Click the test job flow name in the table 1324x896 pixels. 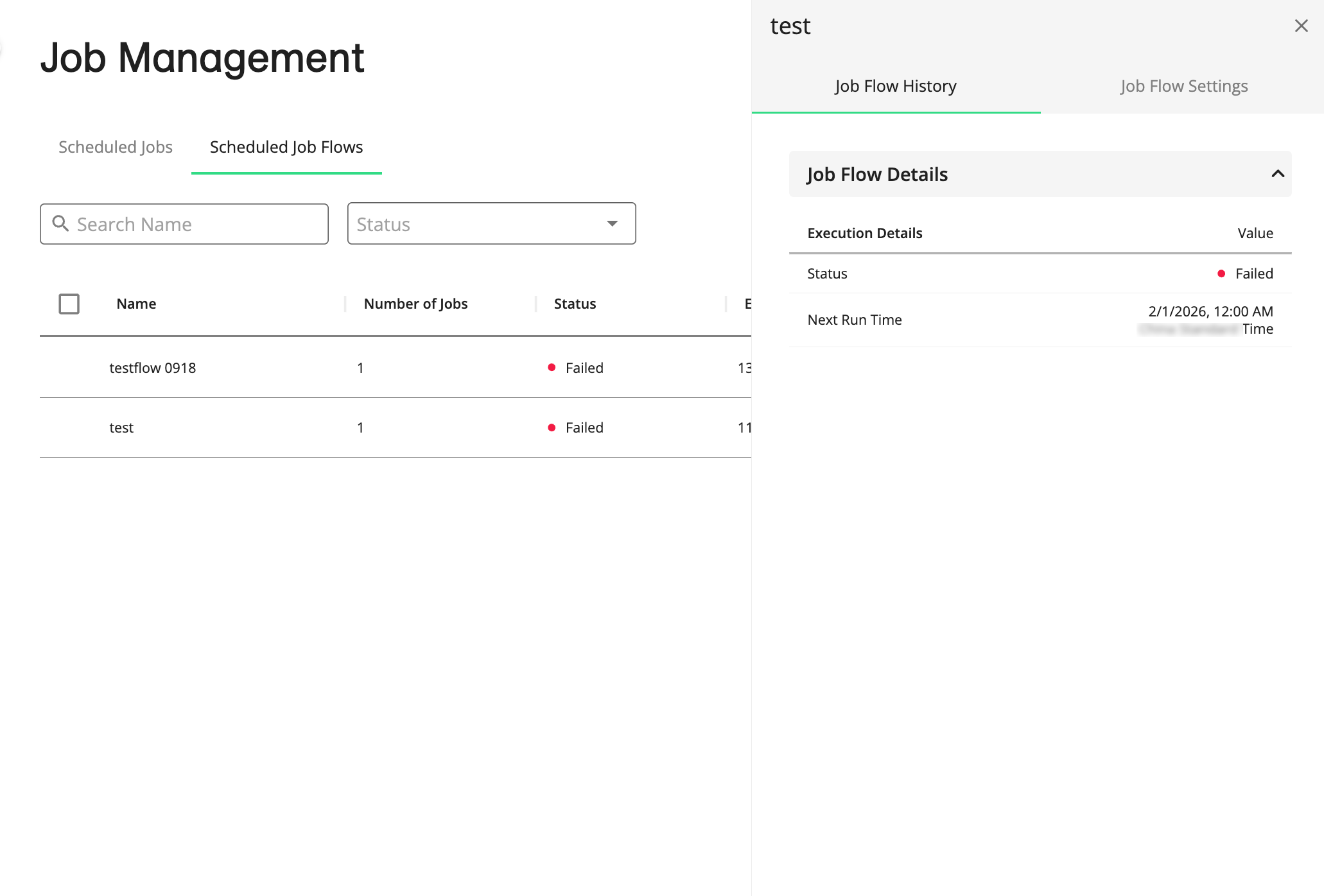(121, 427)
